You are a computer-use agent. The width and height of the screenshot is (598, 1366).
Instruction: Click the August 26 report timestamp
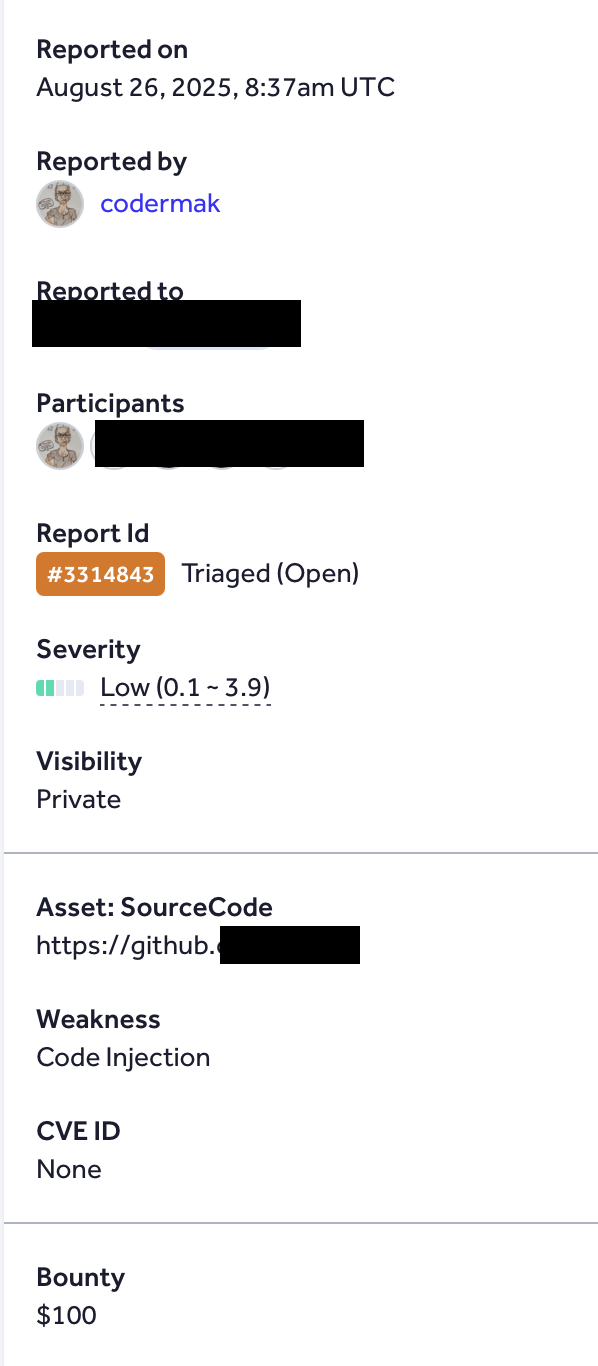[215, 87]
